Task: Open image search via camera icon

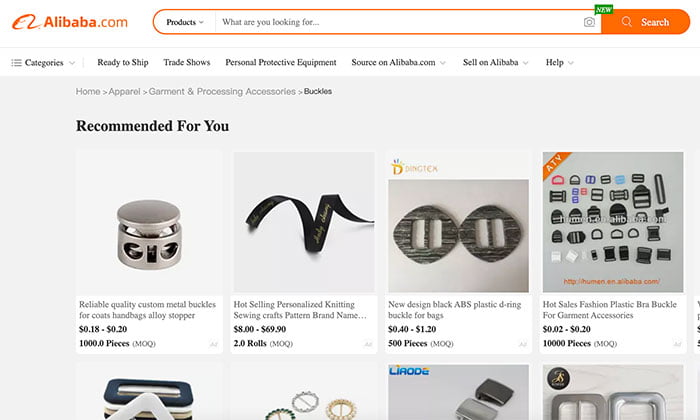Action: (x=589, y=22)
